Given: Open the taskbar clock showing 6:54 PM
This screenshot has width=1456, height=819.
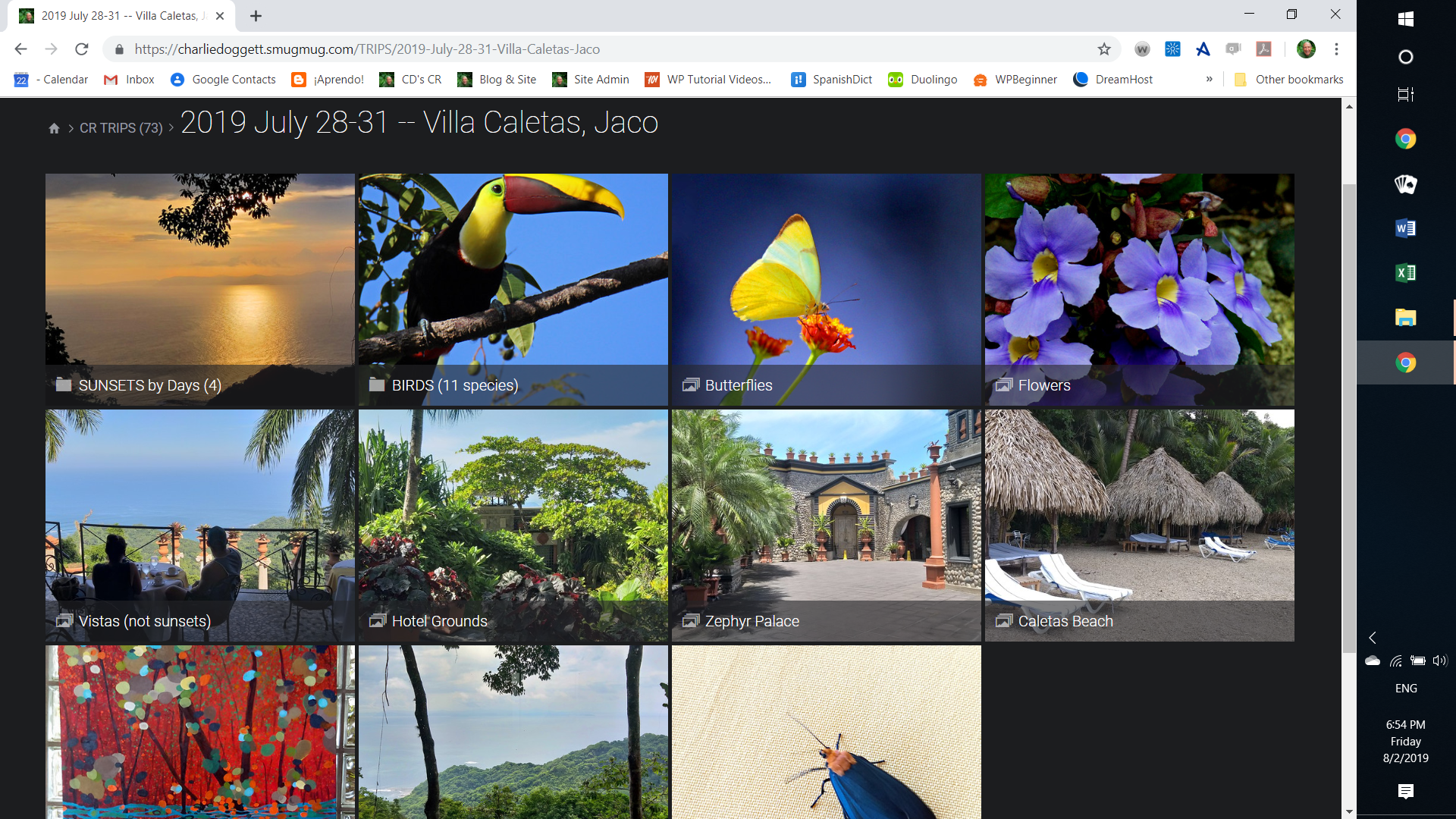Looking at the screenshot, I should 1405,741.
